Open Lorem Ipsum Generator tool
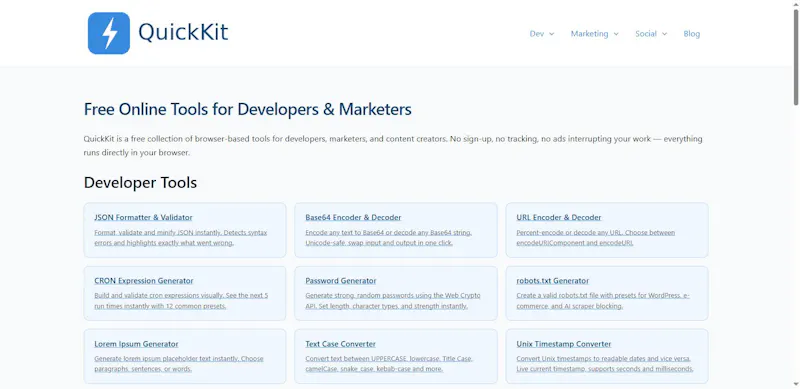 point(136,344)
